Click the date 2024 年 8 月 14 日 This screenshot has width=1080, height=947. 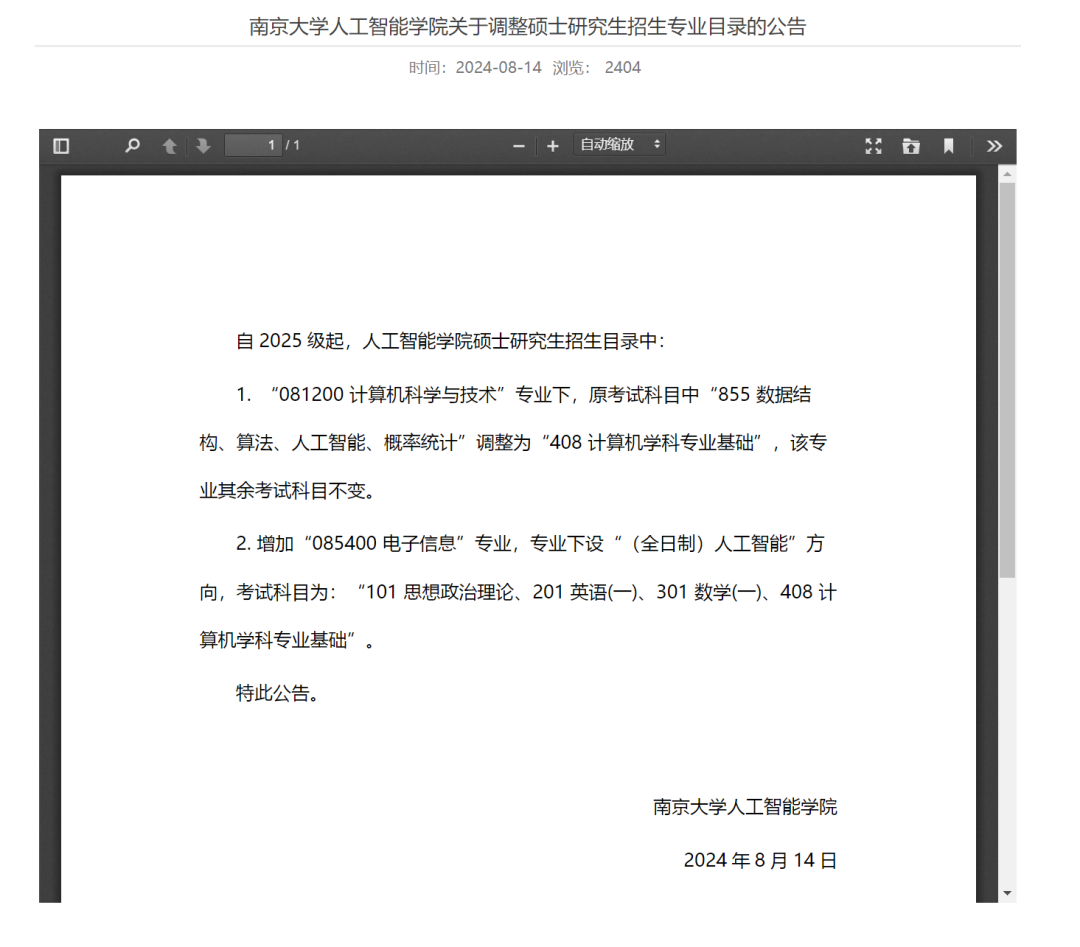click(760, 860)
